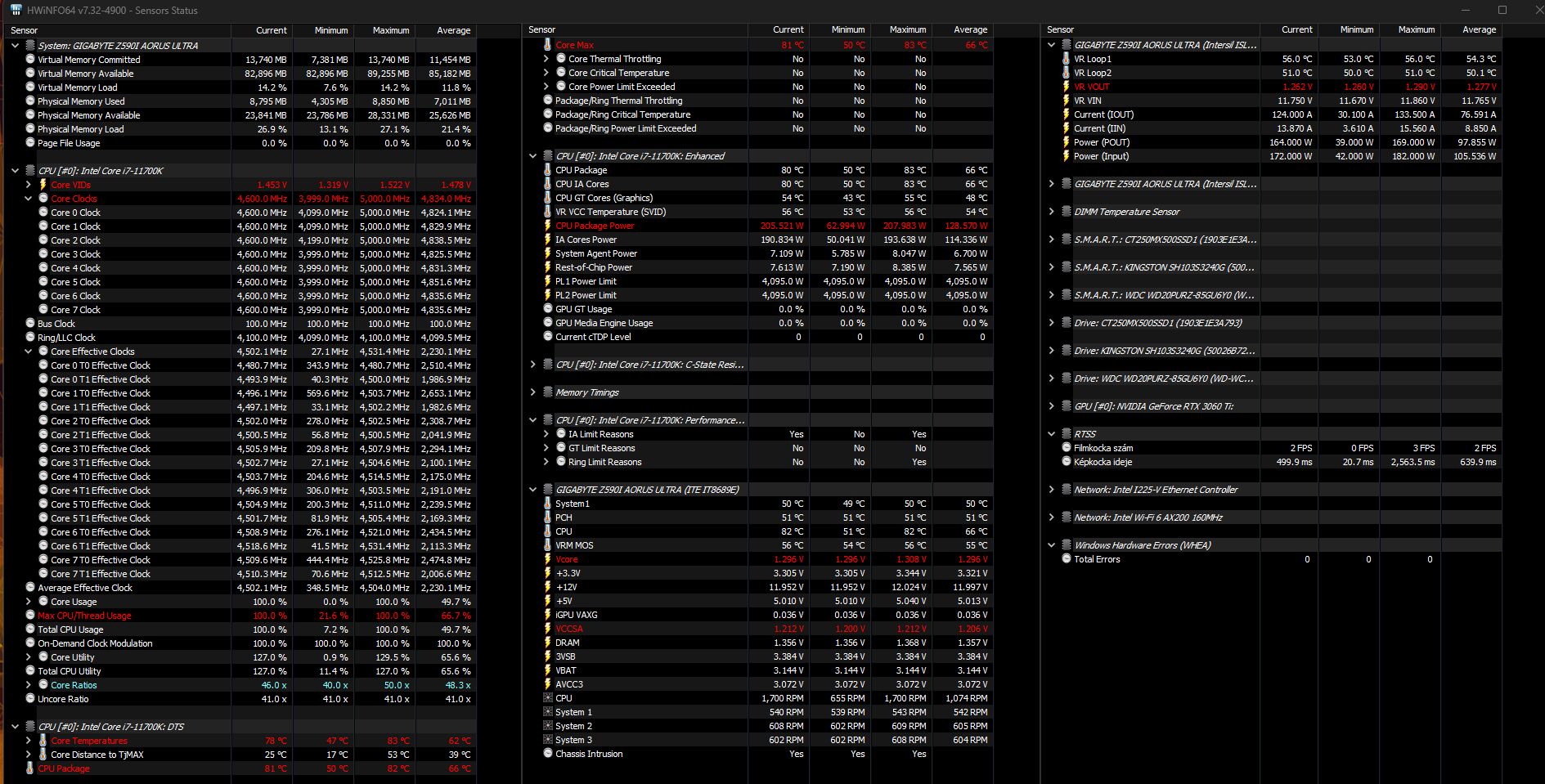Screen dimensions: 1545x784
Task: Click the Current column header in left panel
Action: 262,30
